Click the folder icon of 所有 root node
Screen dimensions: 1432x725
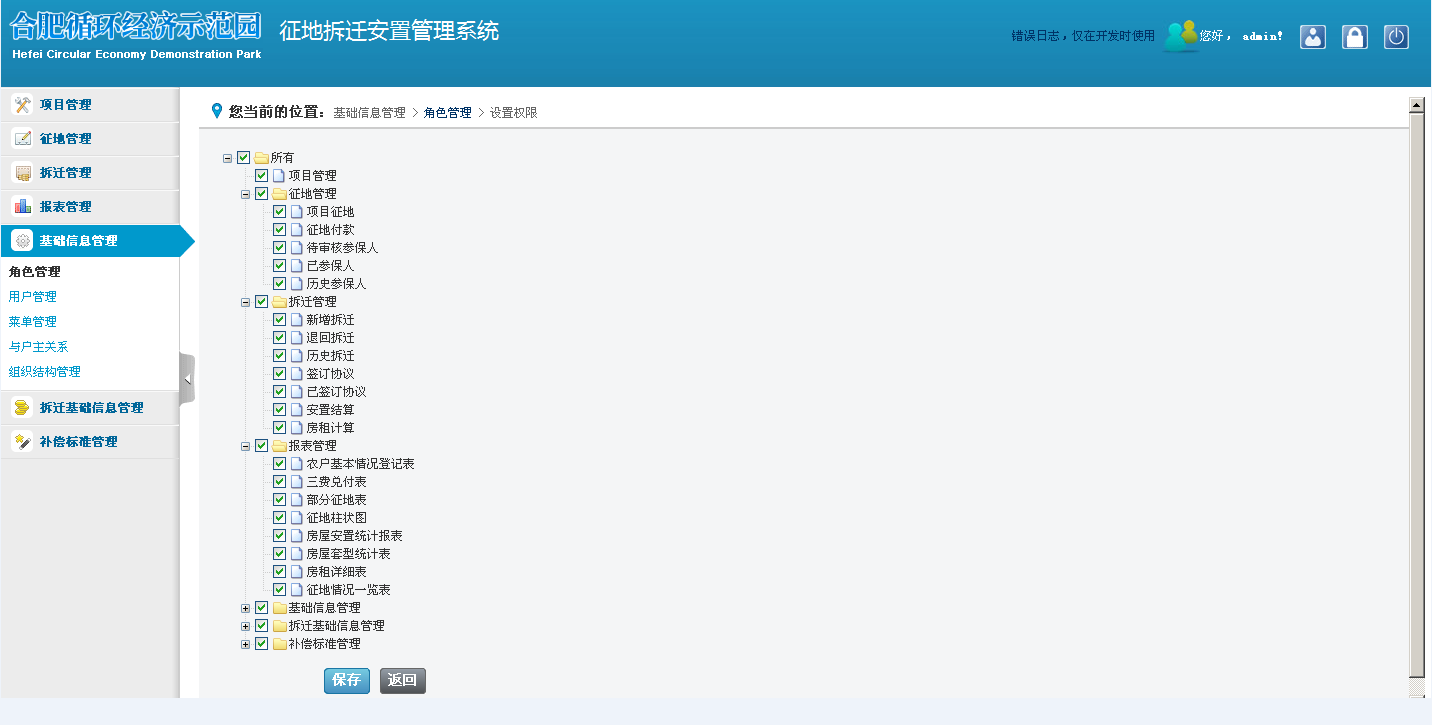(x=261, y=158)
